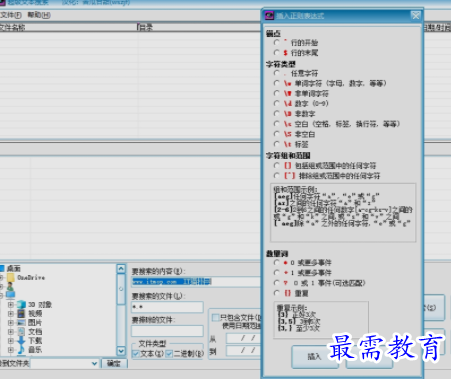Click the 3D 对象 folder icon

point(21,304)
